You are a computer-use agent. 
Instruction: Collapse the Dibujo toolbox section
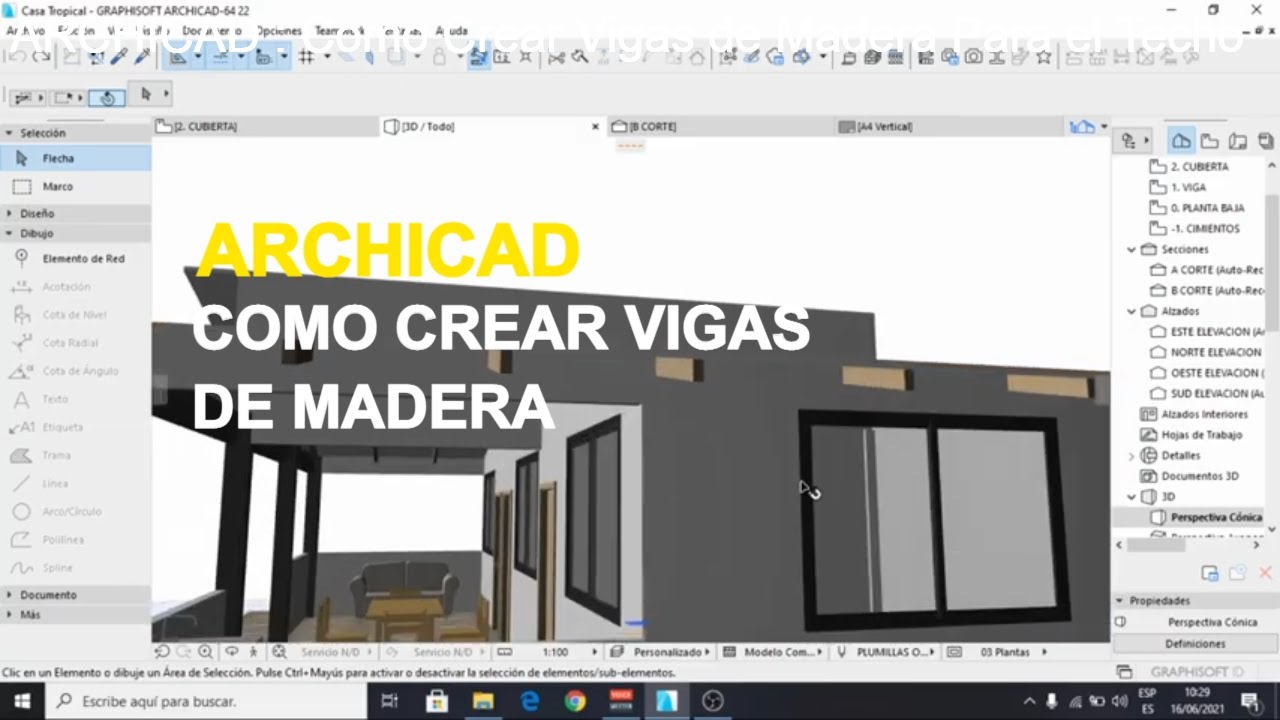pyautogui.click(x=10, y=233)
